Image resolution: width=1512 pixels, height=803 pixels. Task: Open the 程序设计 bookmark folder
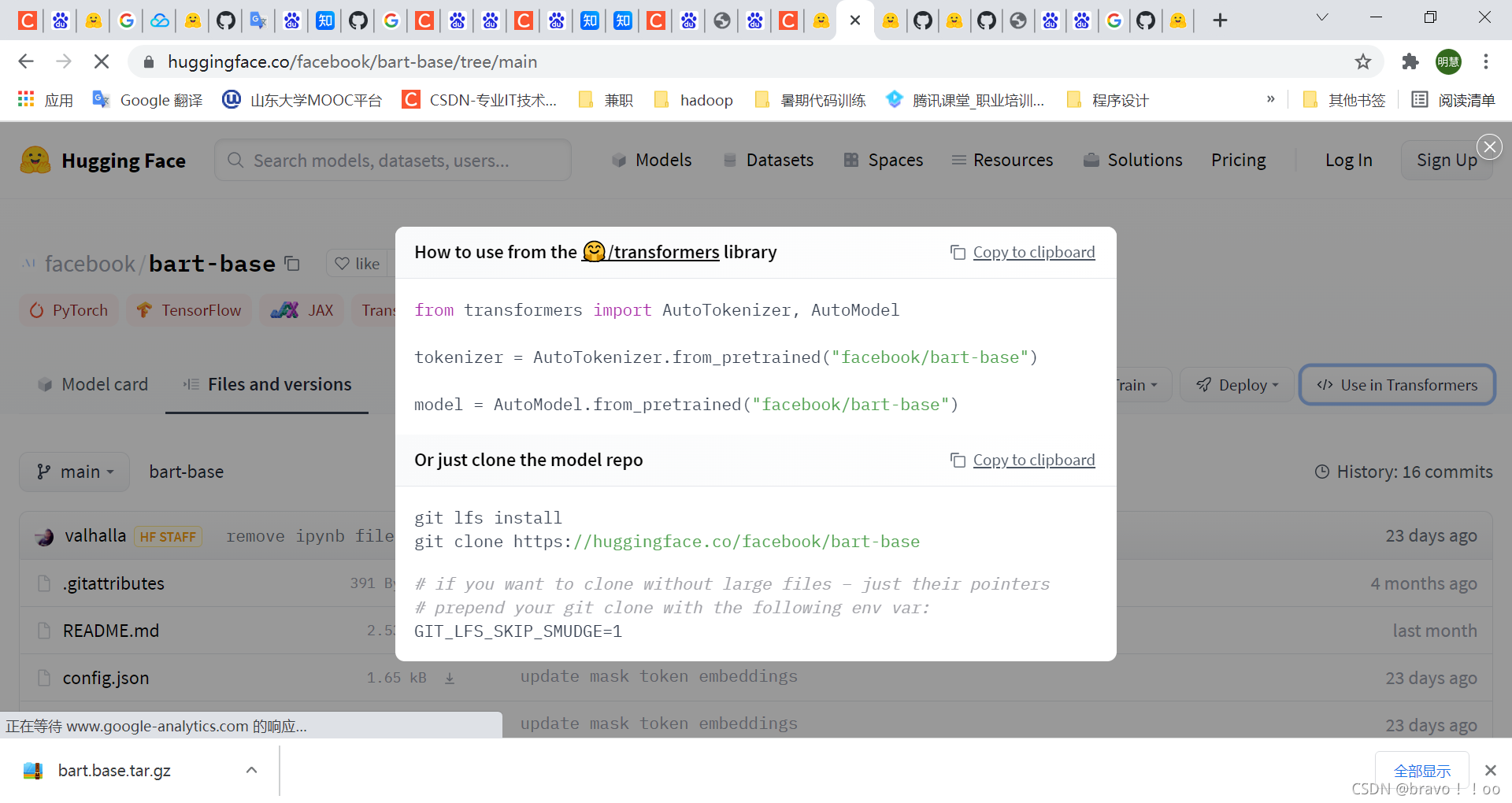point(1107,100)
